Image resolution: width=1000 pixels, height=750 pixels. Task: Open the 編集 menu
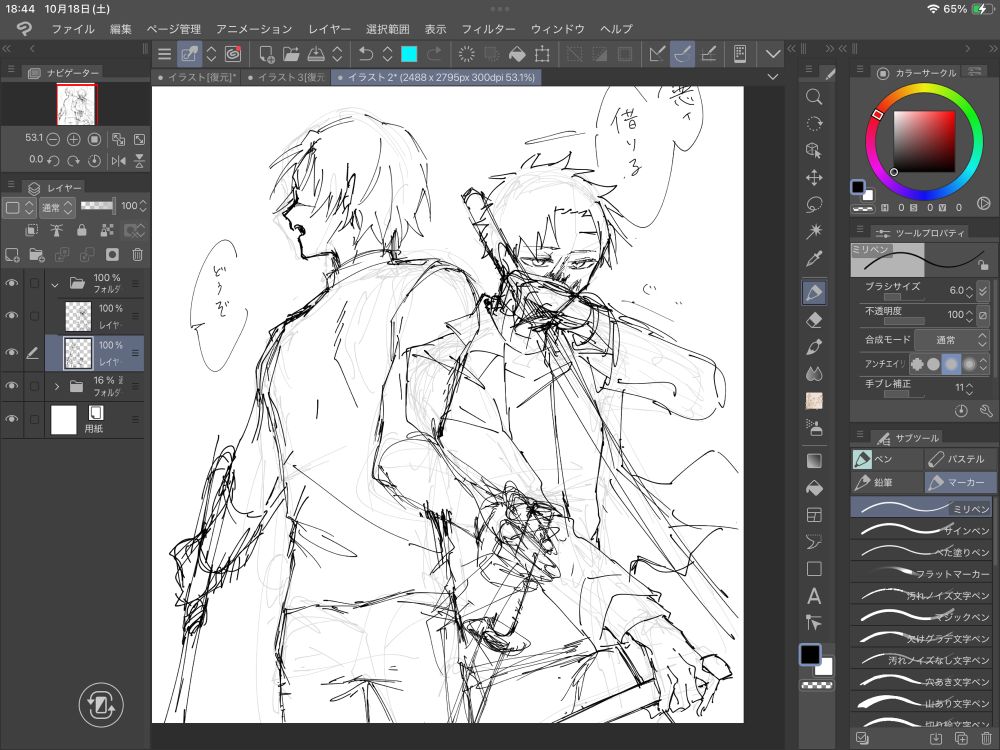121,29
